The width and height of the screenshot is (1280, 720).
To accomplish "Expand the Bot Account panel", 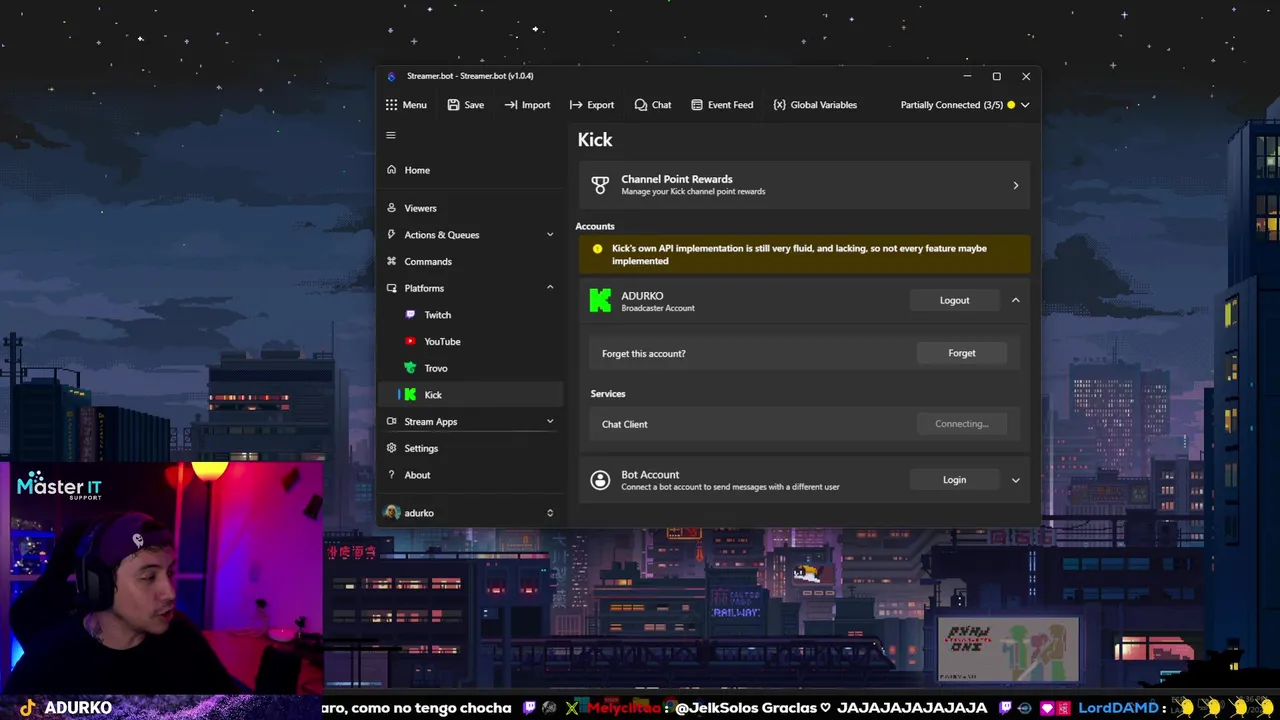I will click(x=1015, y=480).
